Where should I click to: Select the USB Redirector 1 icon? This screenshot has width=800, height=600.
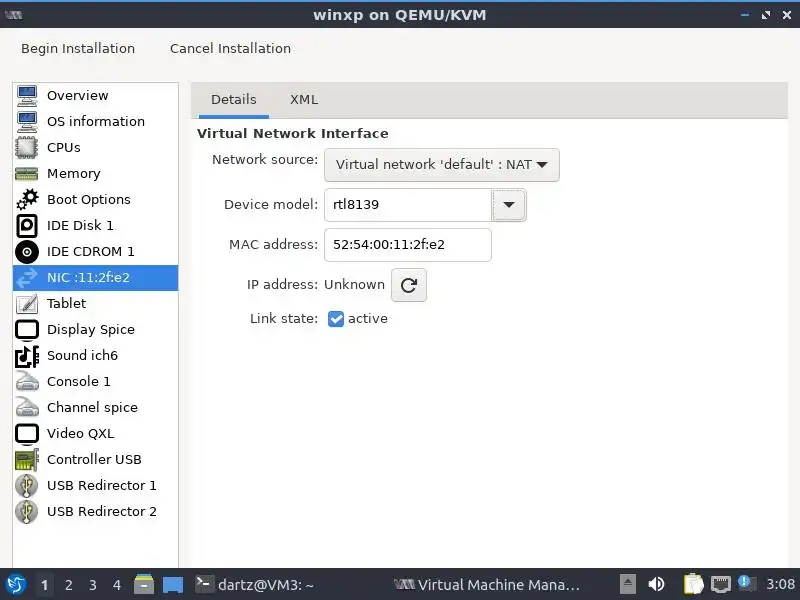[x=27, y=486]
